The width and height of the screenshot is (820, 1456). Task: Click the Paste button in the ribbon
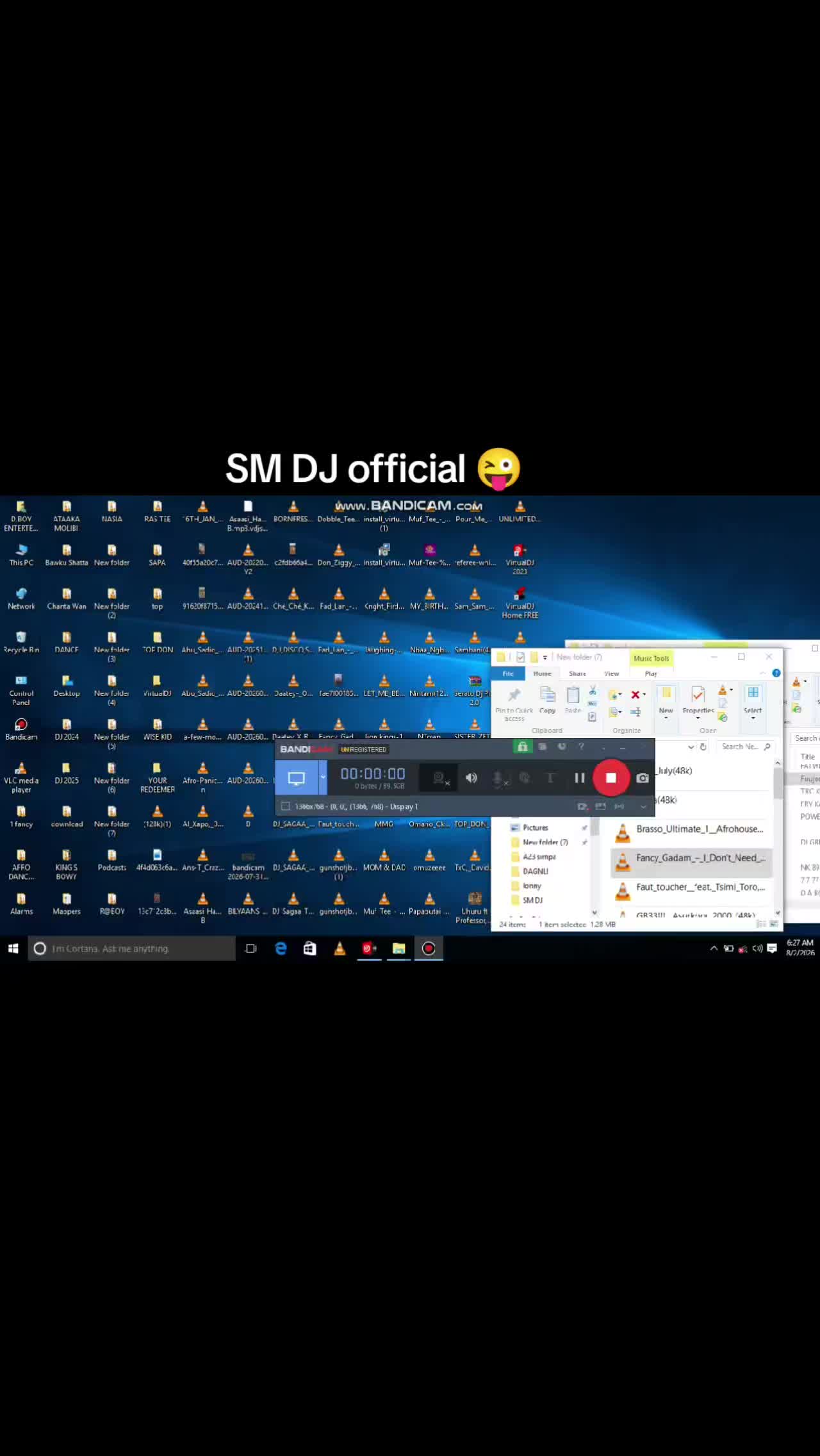573,699
